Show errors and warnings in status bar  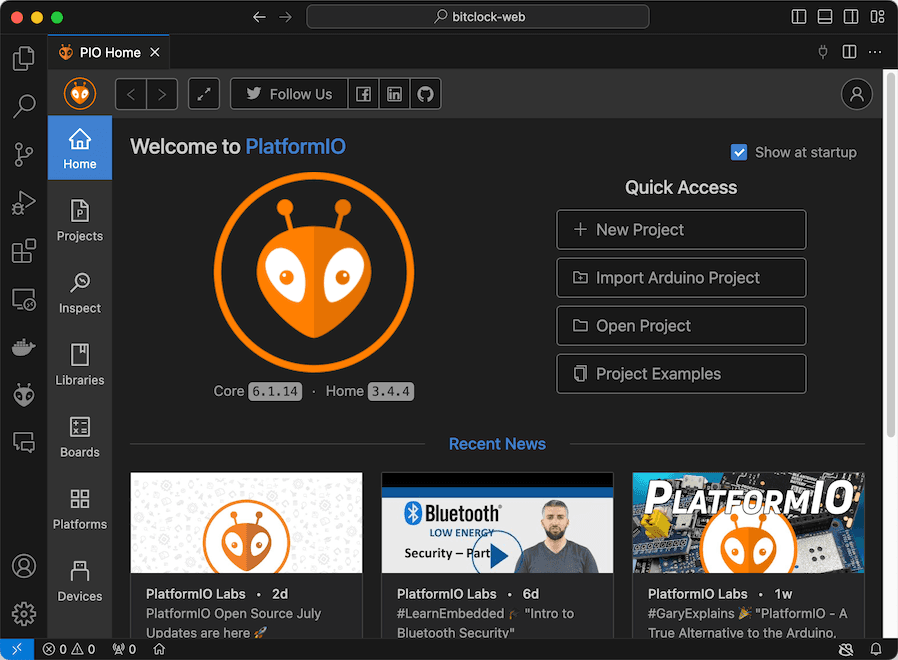pyautogui.click(x=69, y=649)
